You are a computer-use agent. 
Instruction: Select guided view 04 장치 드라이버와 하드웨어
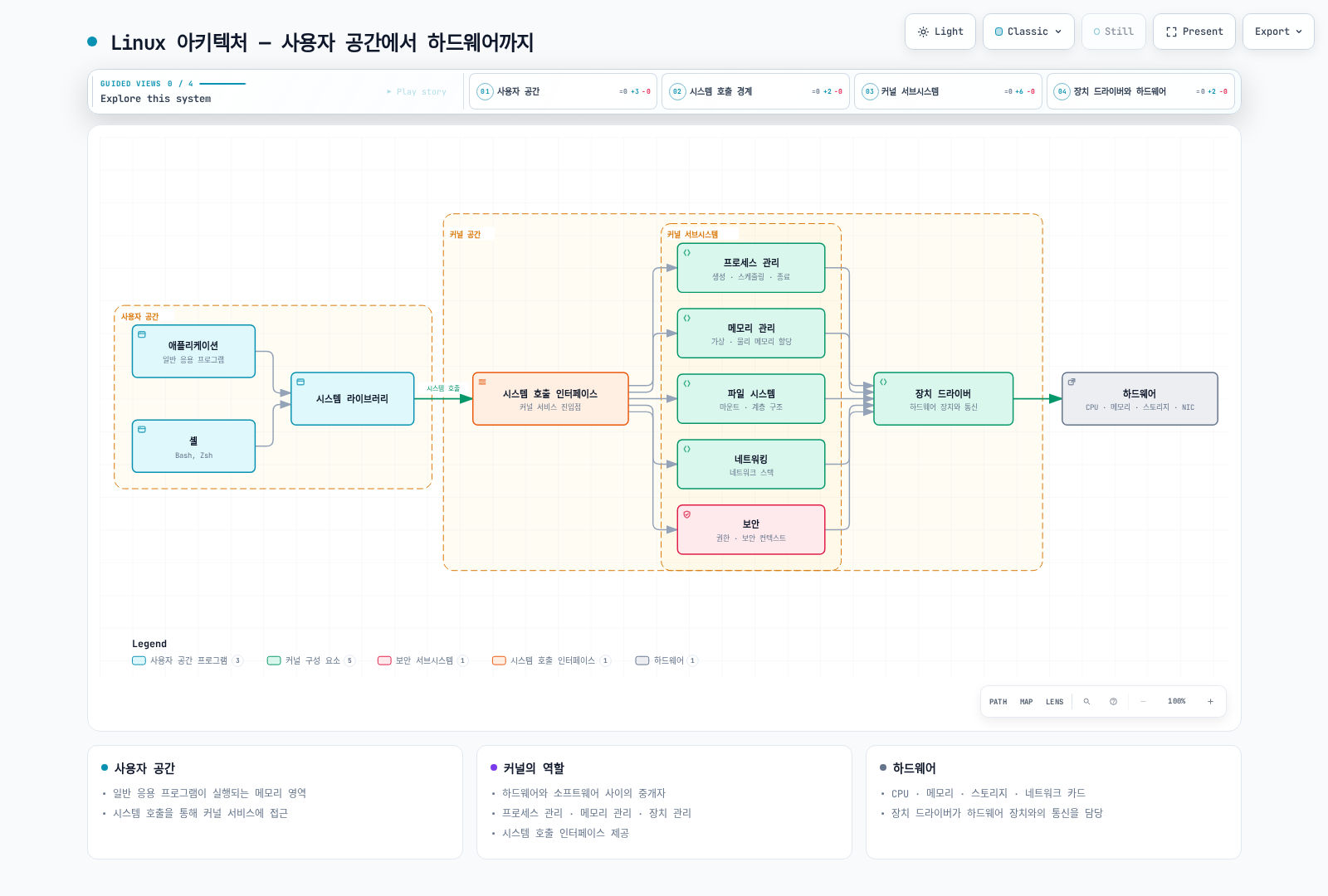tap(1140, 91)
